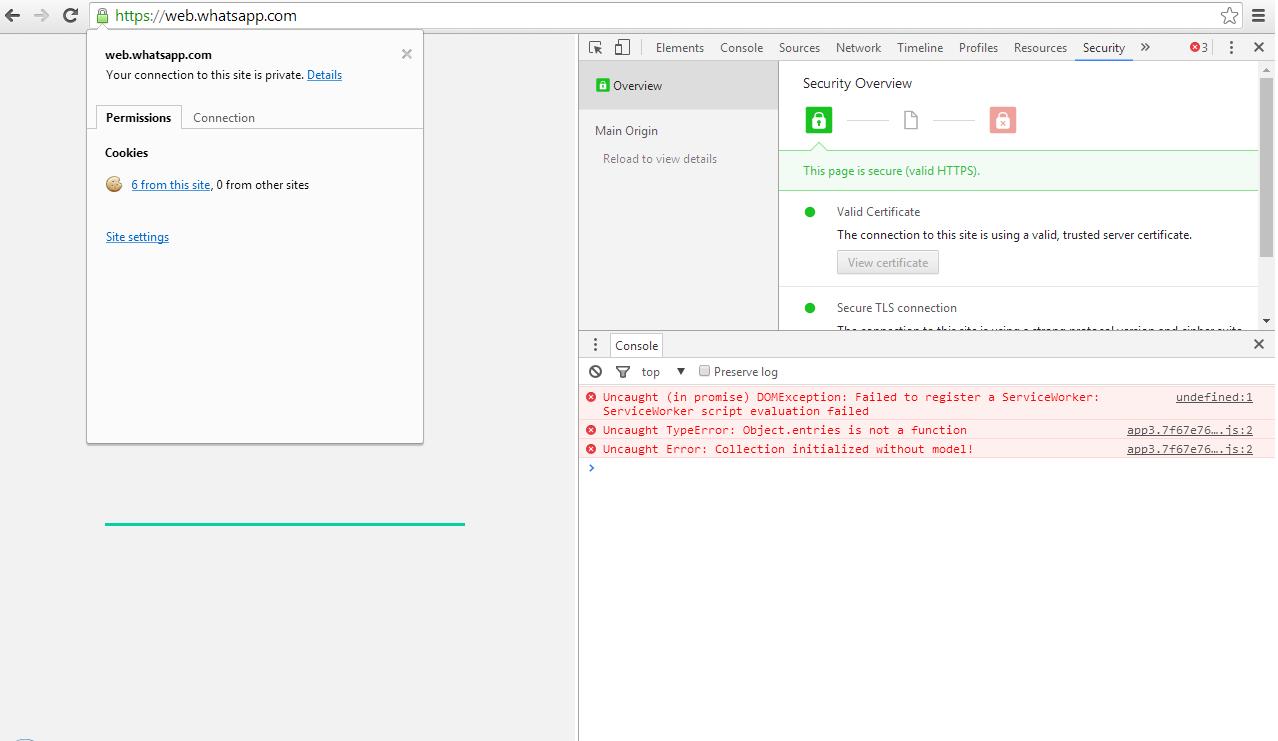Open the Site settings link
This screenshot has width=1278, height=741.
pyautogui.click(x=137, y=237)
